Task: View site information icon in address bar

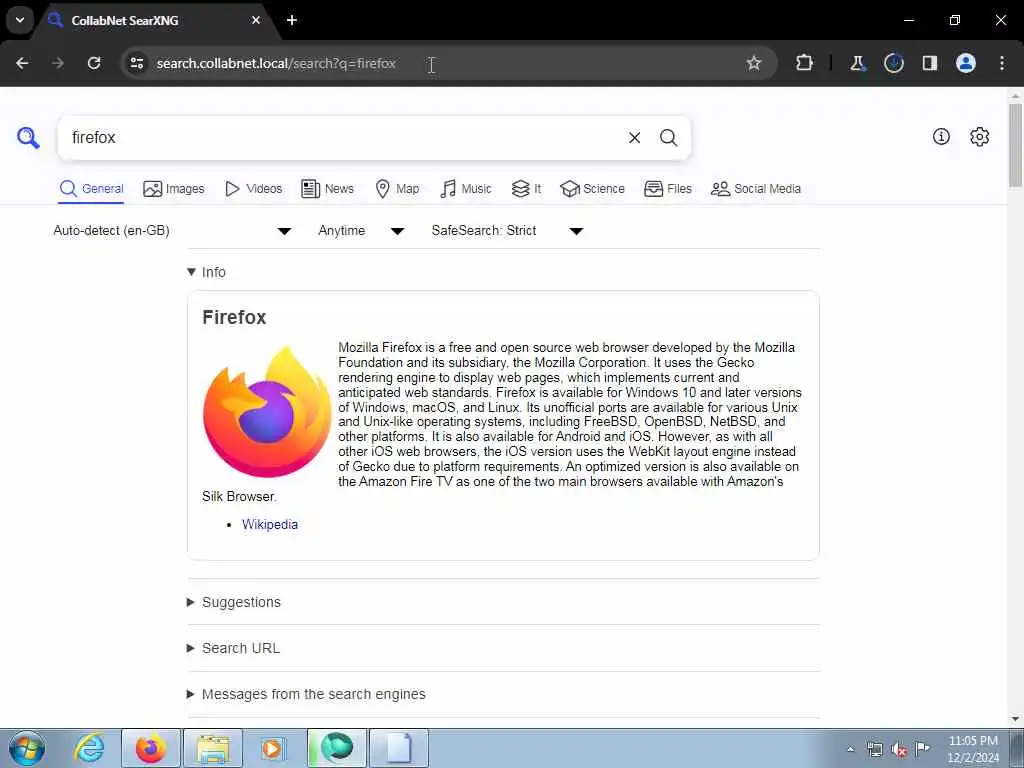Action: tap(136, 63)
